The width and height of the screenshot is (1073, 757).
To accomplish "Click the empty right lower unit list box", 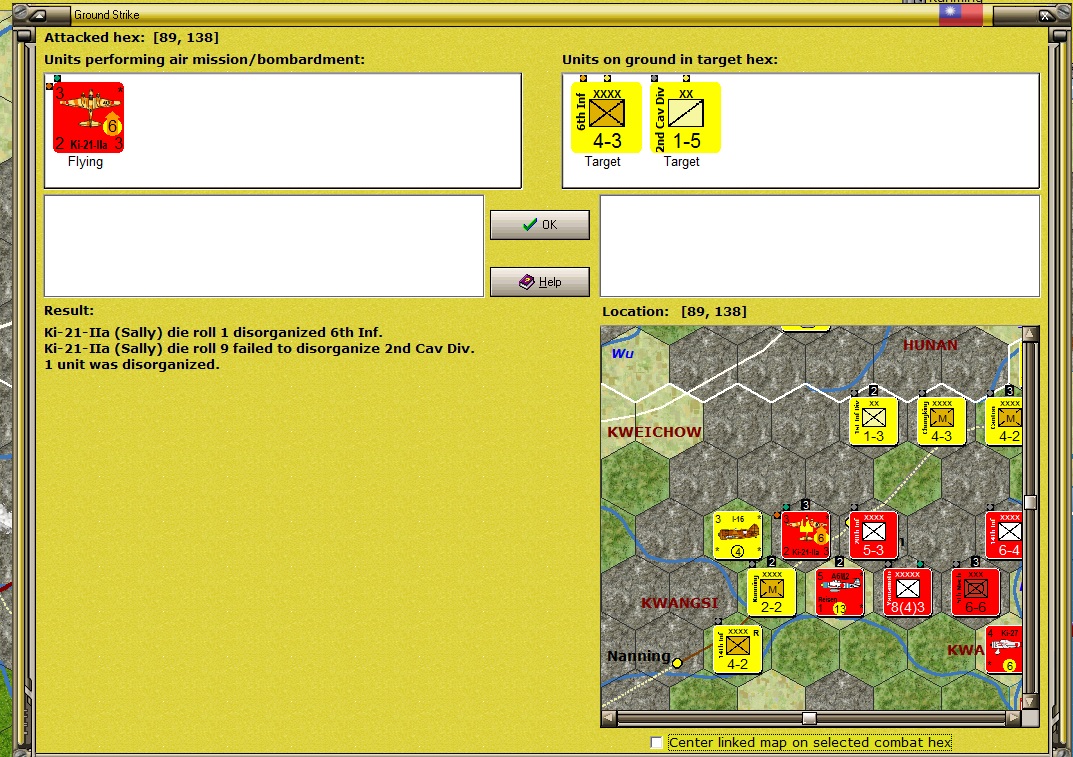I will pos(820,246).
